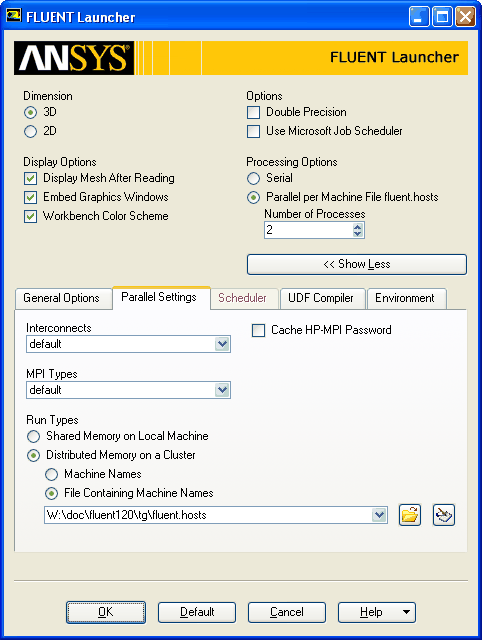This screenshot has width=482, height=640.
Task: Increase Number of Processes with up arrow
Action: click(x=358, y=227)
